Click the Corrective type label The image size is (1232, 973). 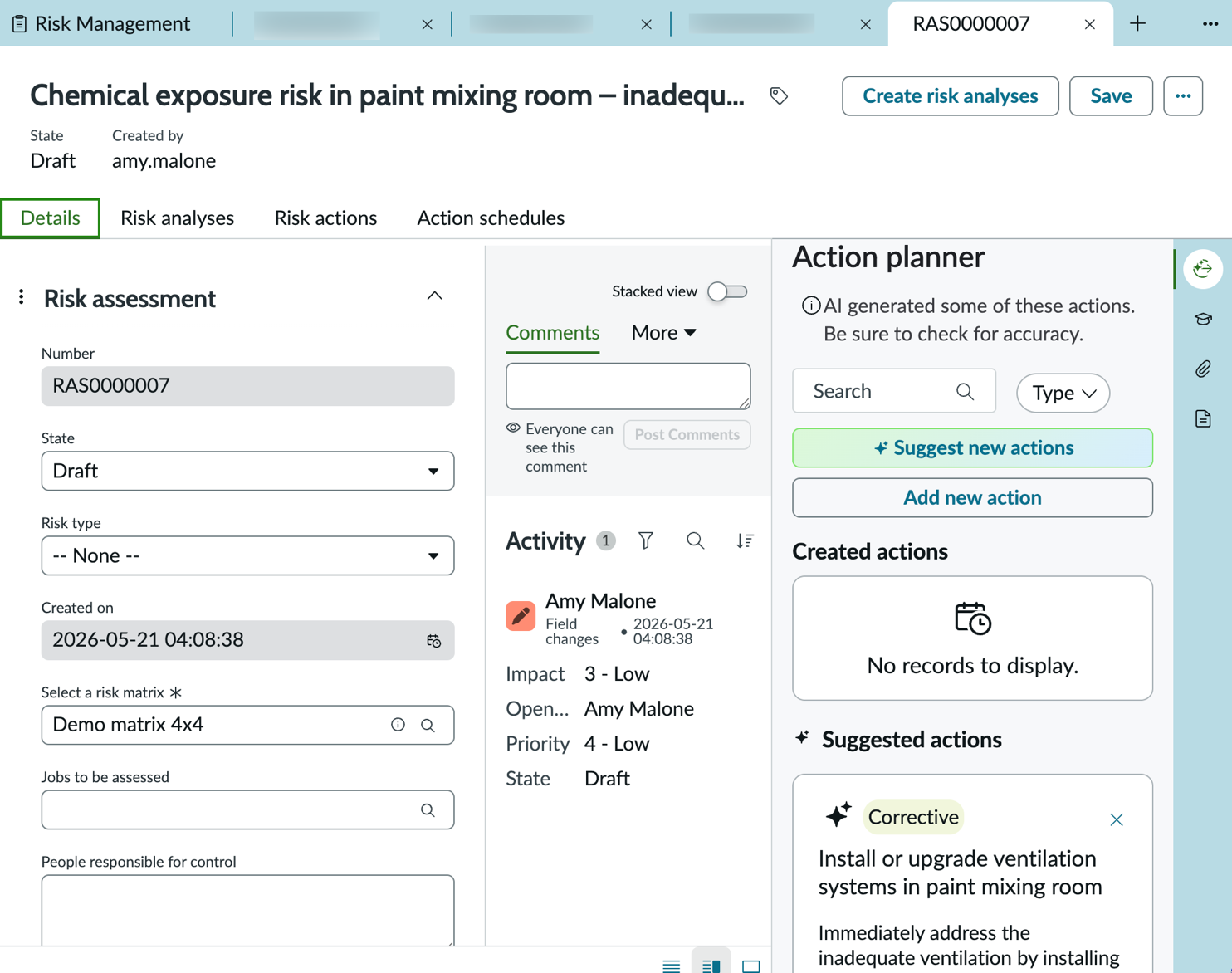click(x=913, y=818)
